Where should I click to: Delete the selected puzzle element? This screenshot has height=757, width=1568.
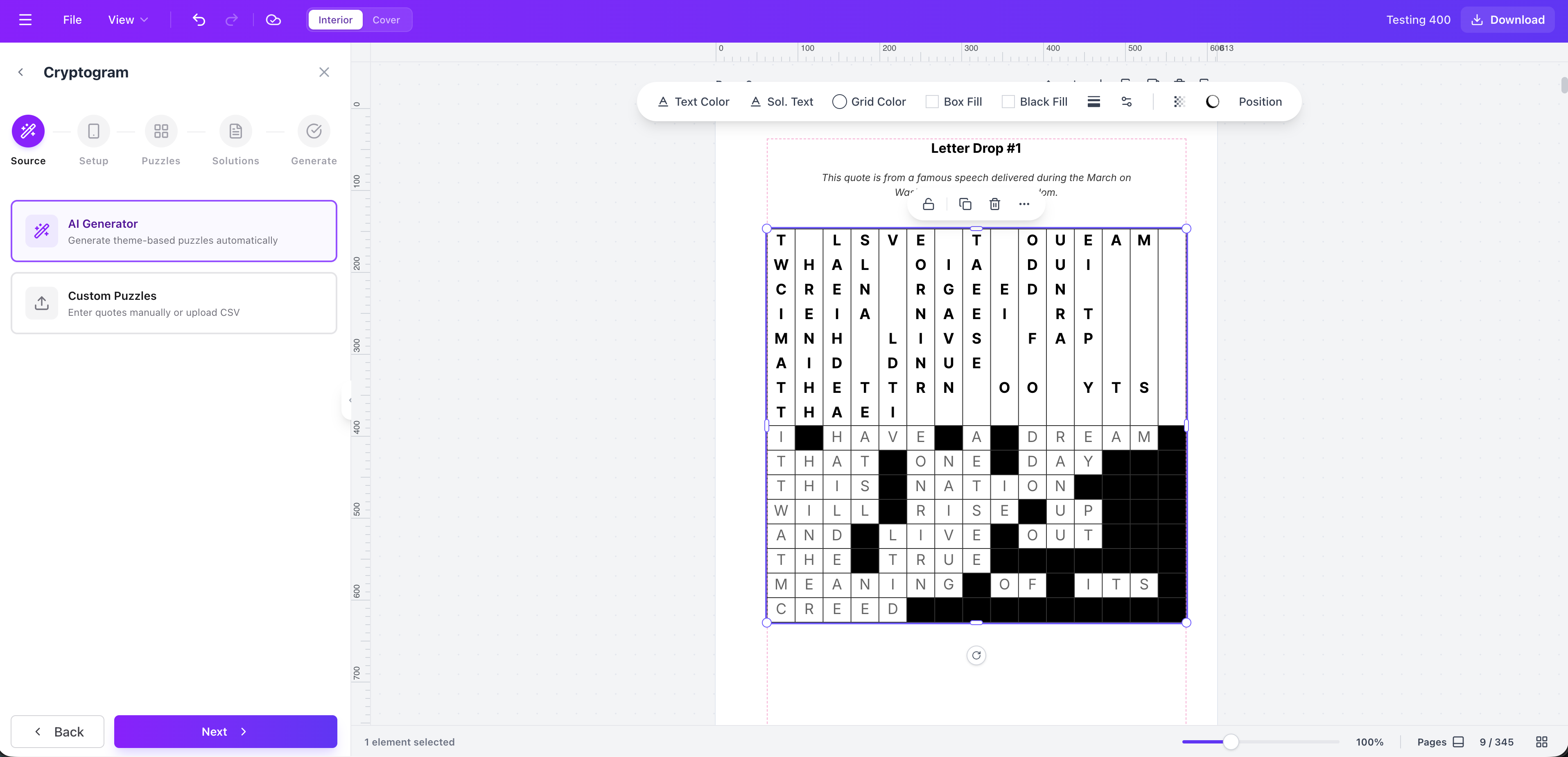pos(994,204)
